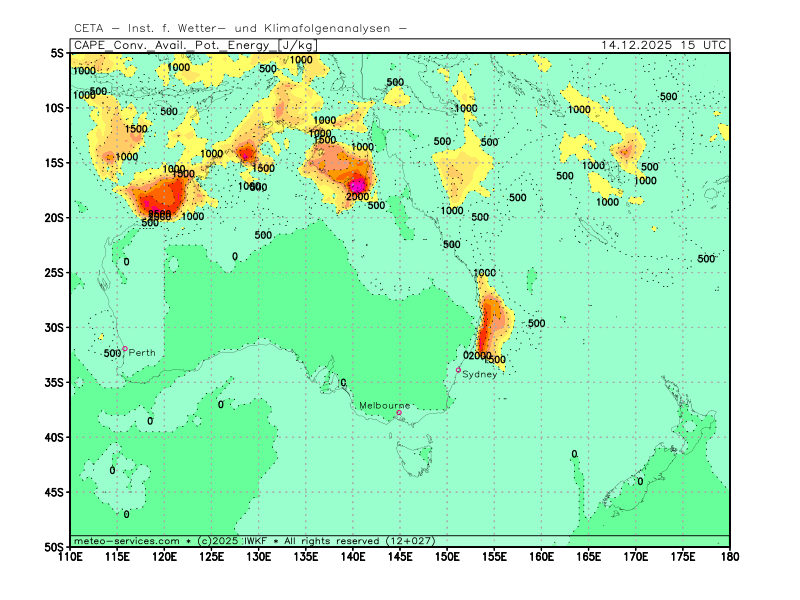800x600 pixels.
Task: Click the New Zealand South Island outline
Action: coord(640,480)
